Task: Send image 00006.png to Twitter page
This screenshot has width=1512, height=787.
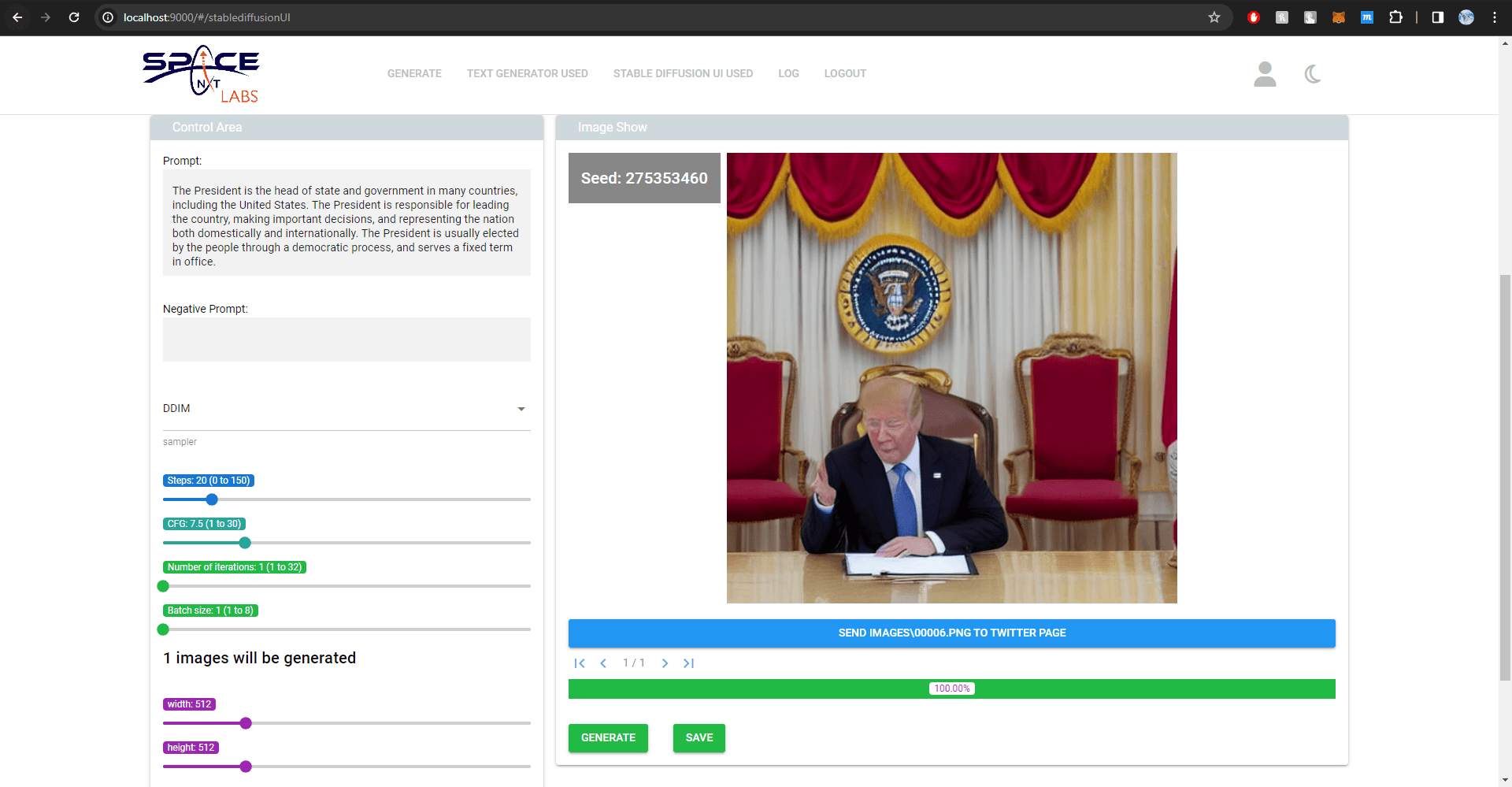Action: tap(951, 633)
